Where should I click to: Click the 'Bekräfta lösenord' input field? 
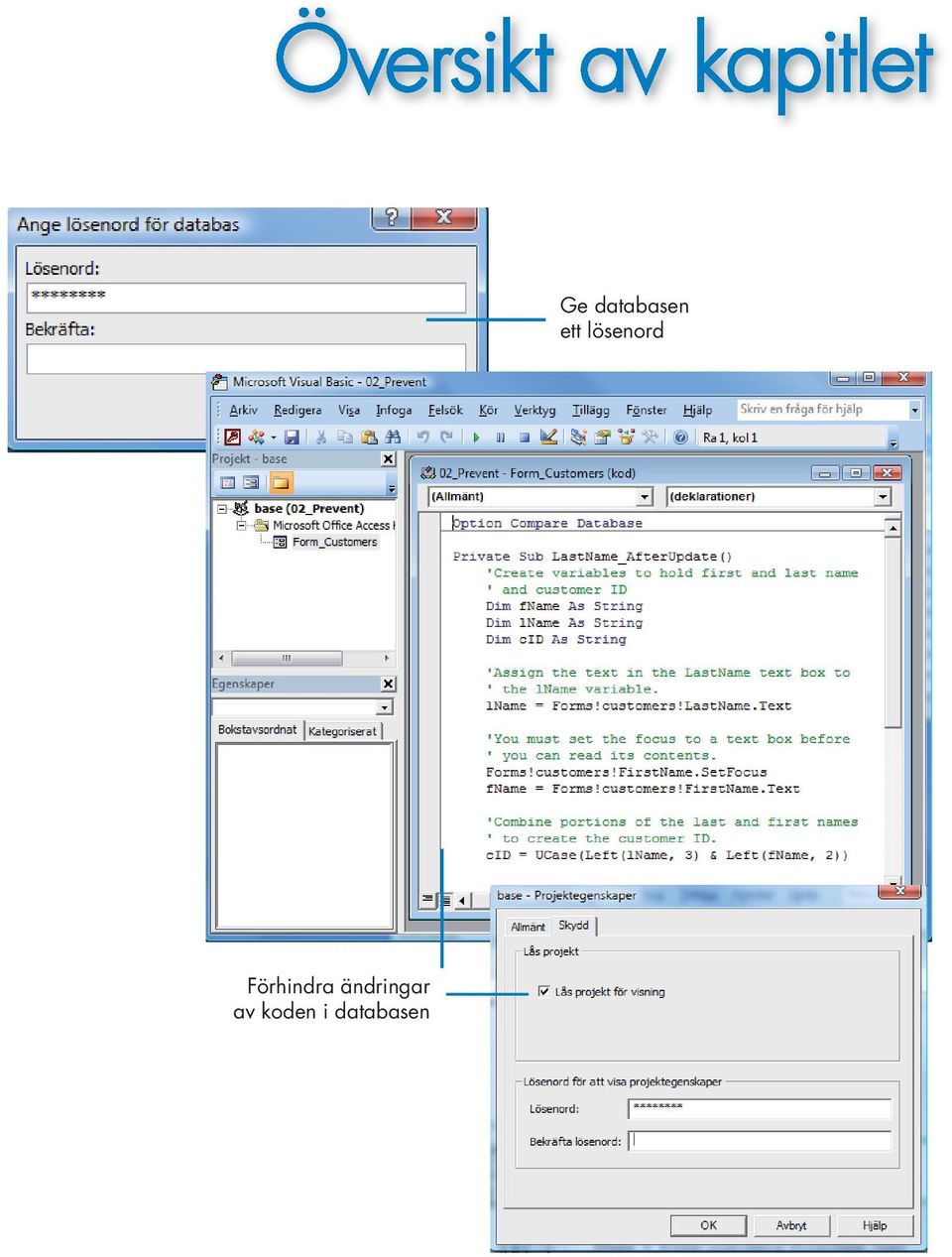760,1141
